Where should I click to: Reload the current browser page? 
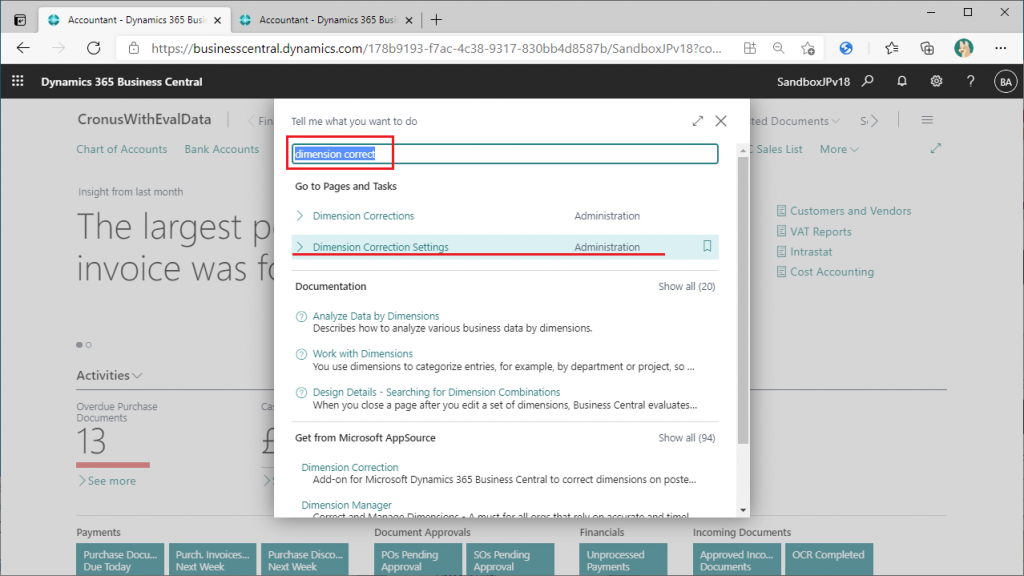(94, 48)
